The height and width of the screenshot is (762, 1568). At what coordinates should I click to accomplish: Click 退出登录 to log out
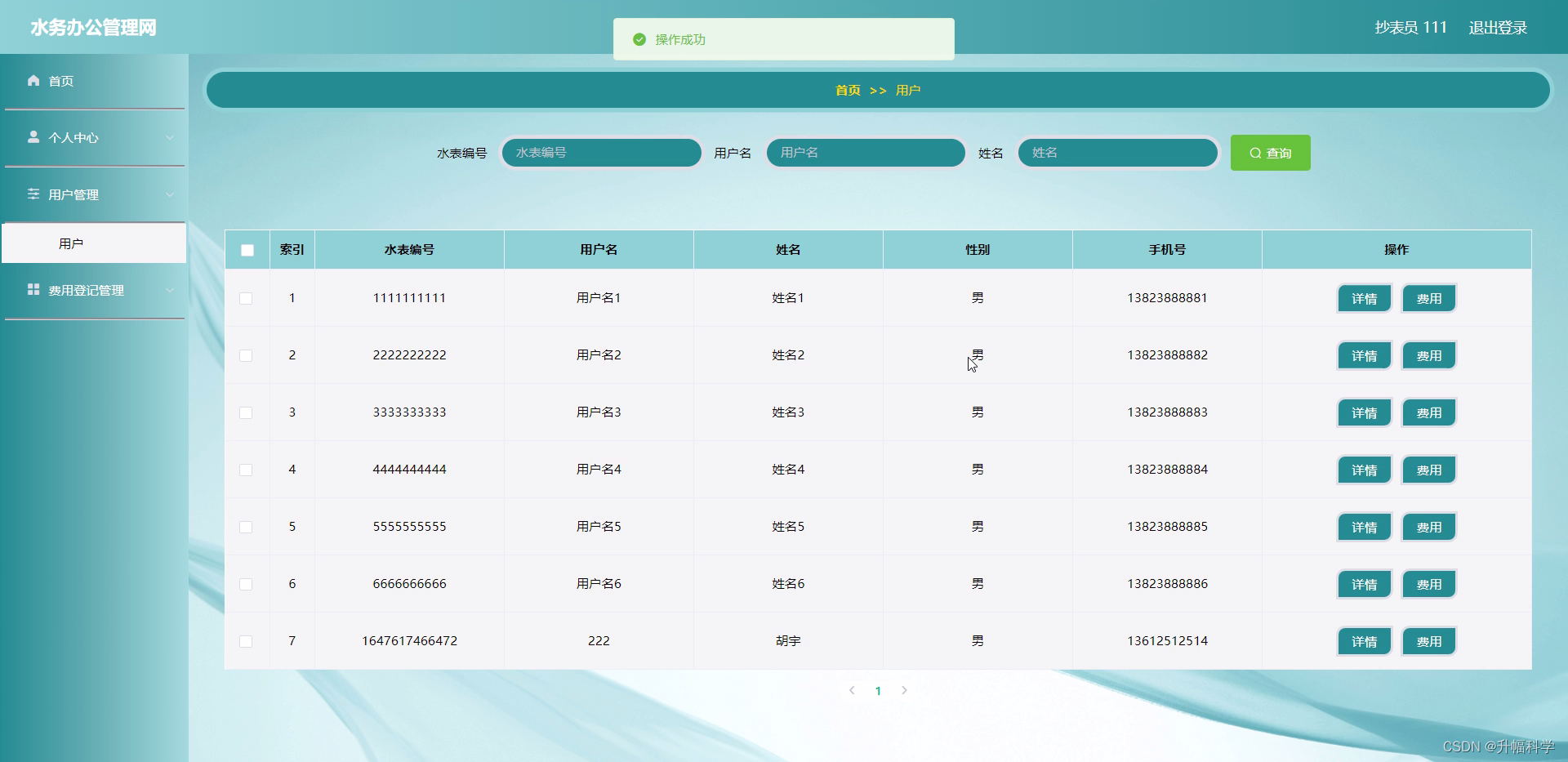[1498, 27]
